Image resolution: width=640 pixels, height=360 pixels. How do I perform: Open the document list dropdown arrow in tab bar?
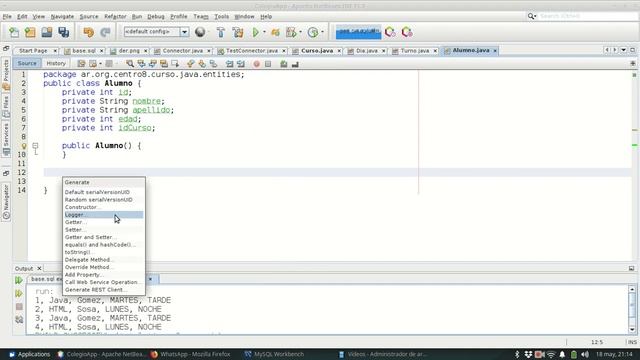(x=624, y=50)
